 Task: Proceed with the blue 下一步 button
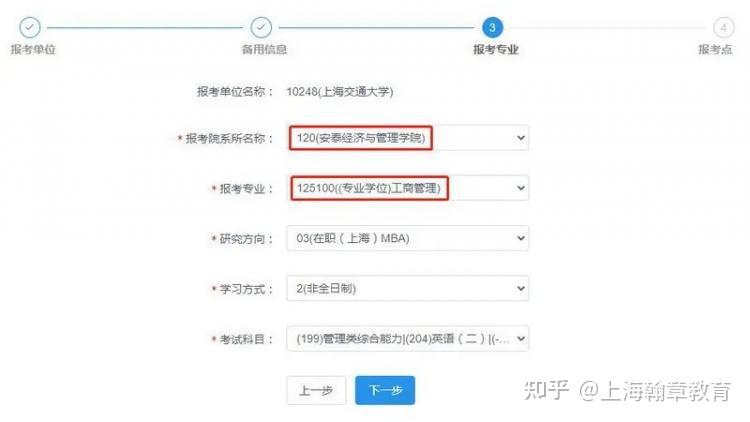coord(385,390)
